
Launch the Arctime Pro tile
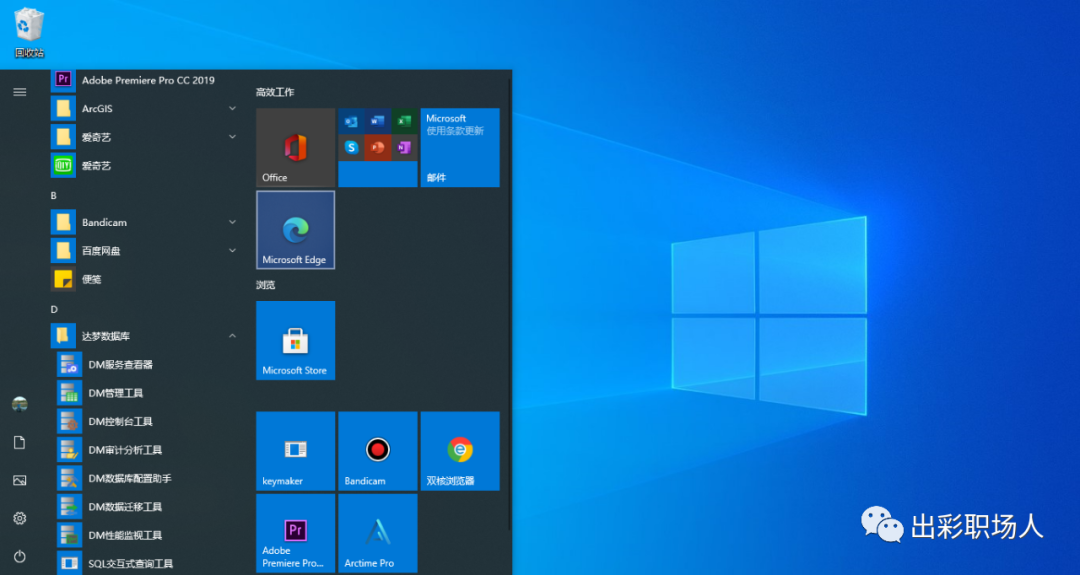pos(377,533)
